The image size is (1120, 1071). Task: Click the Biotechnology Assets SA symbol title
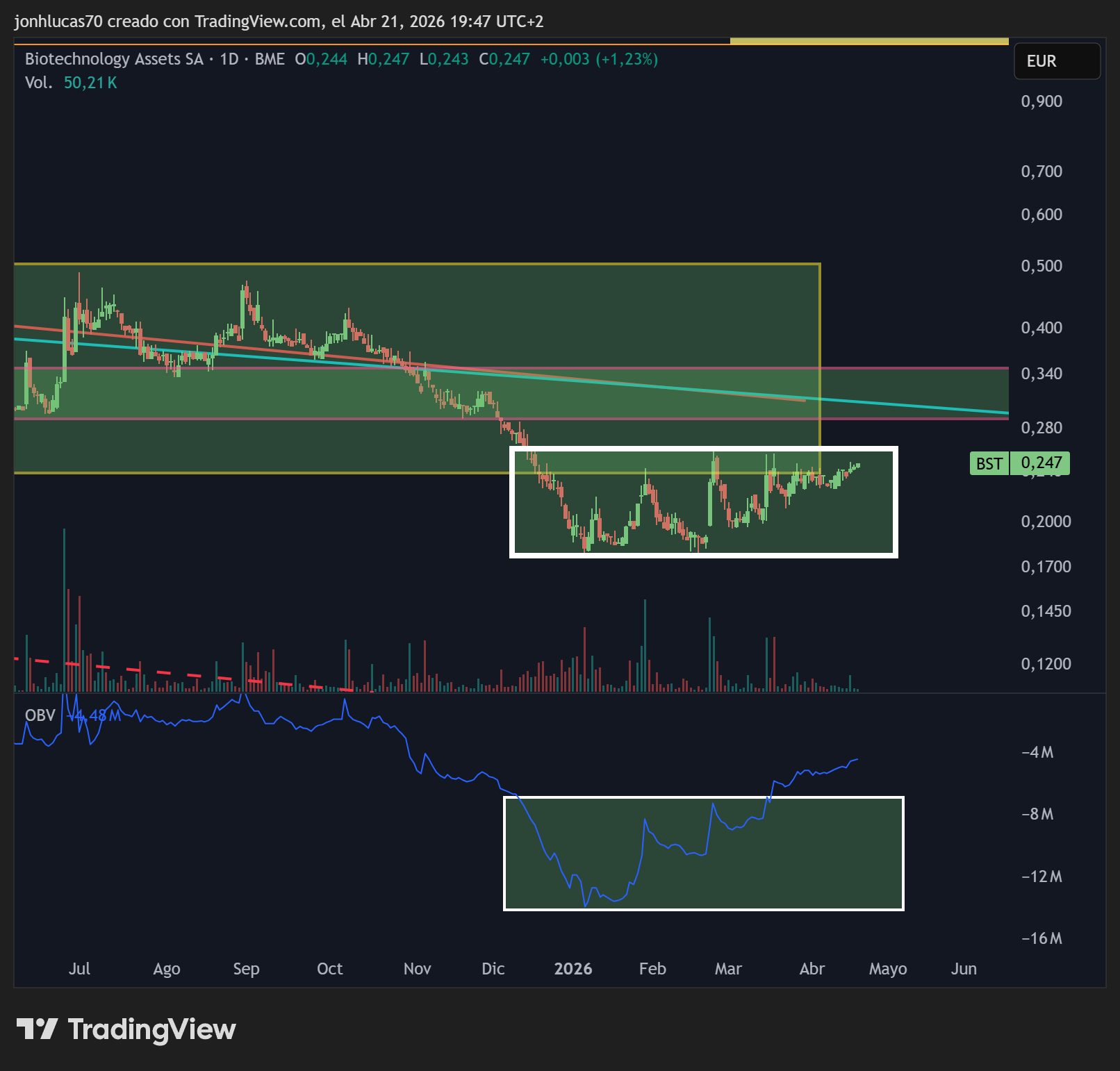[x=114, y=59]
